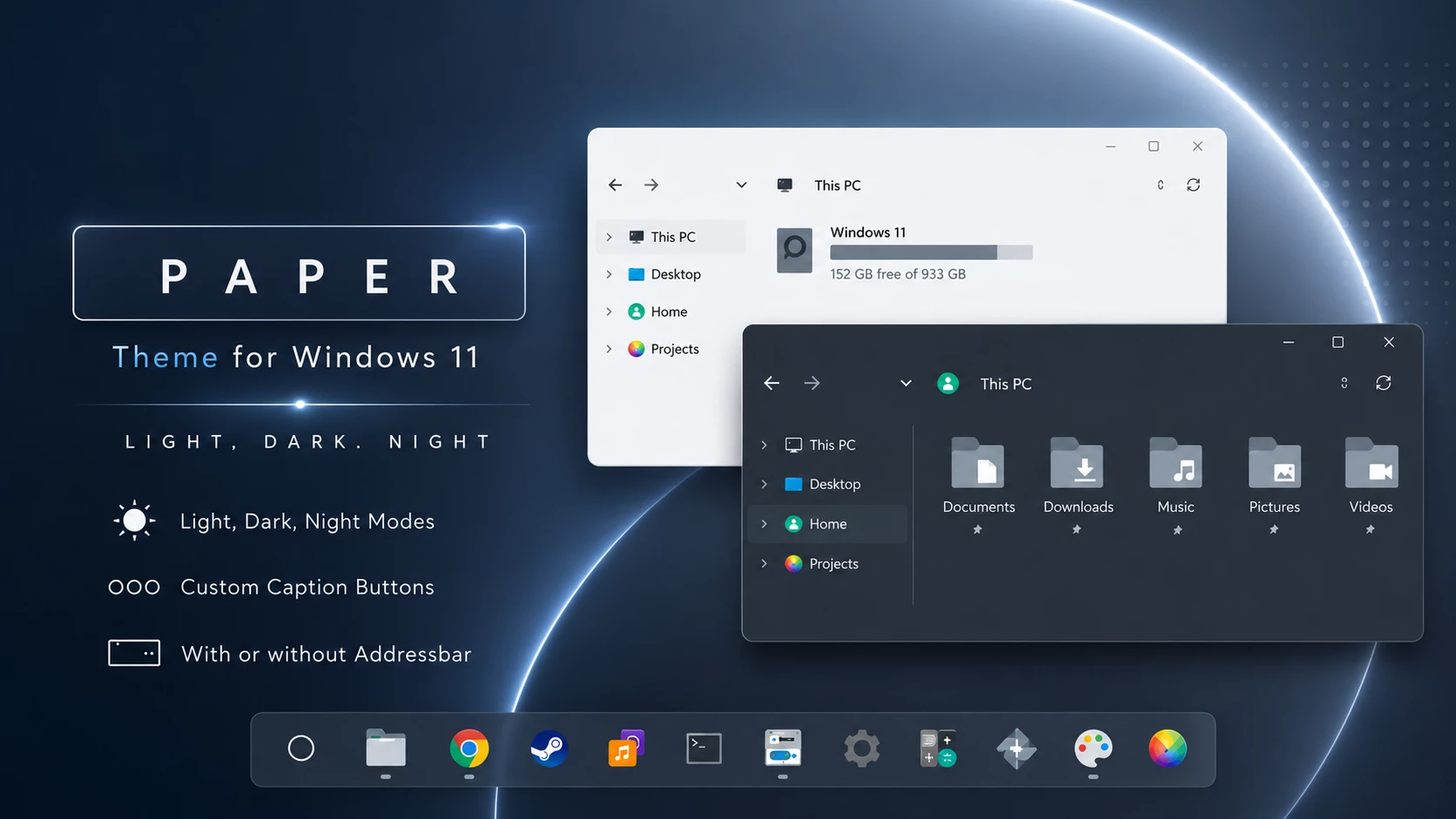Click 'This PC' address text in light window

(x=838, y=185)
